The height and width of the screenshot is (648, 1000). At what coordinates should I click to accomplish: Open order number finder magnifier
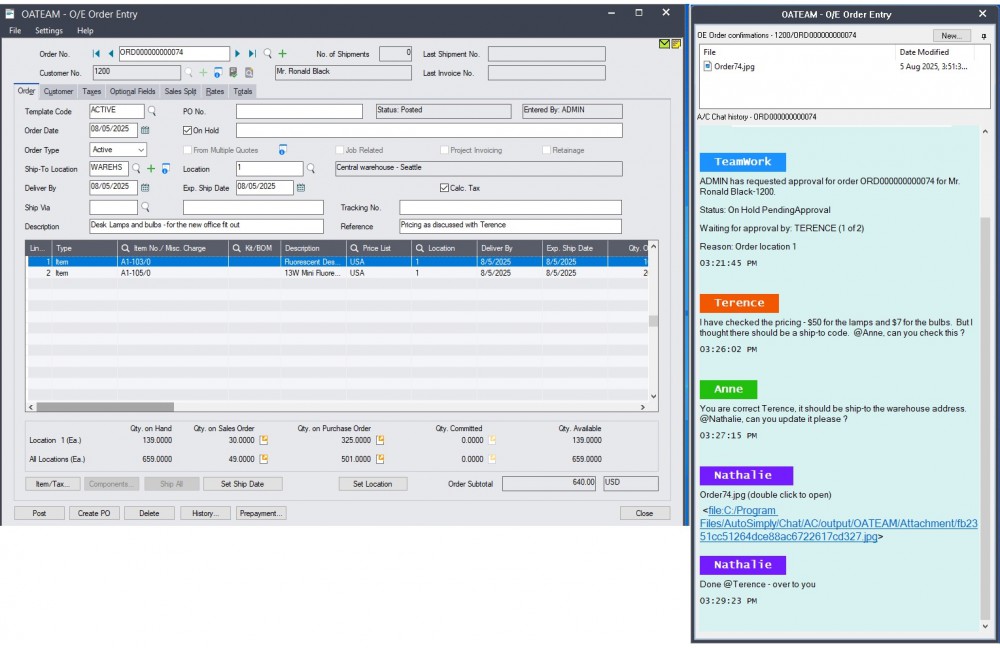[x=268, y=54]
